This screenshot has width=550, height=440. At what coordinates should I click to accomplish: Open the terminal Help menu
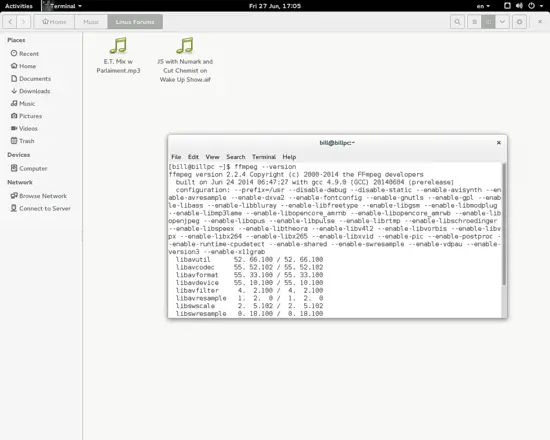289,157
